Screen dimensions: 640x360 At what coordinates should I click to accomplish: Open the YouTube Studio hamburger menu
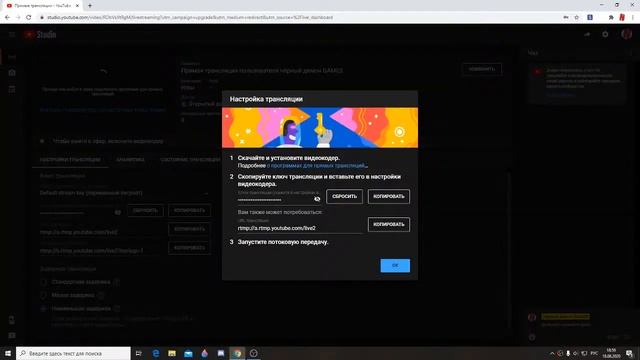(12, 35)
